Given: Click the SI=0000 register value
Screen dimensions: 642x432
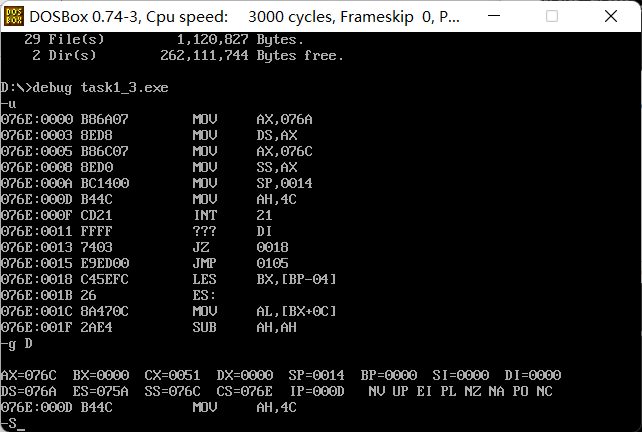Looking at the screenshot, I should pyautogui.click(x=461, y=375).
